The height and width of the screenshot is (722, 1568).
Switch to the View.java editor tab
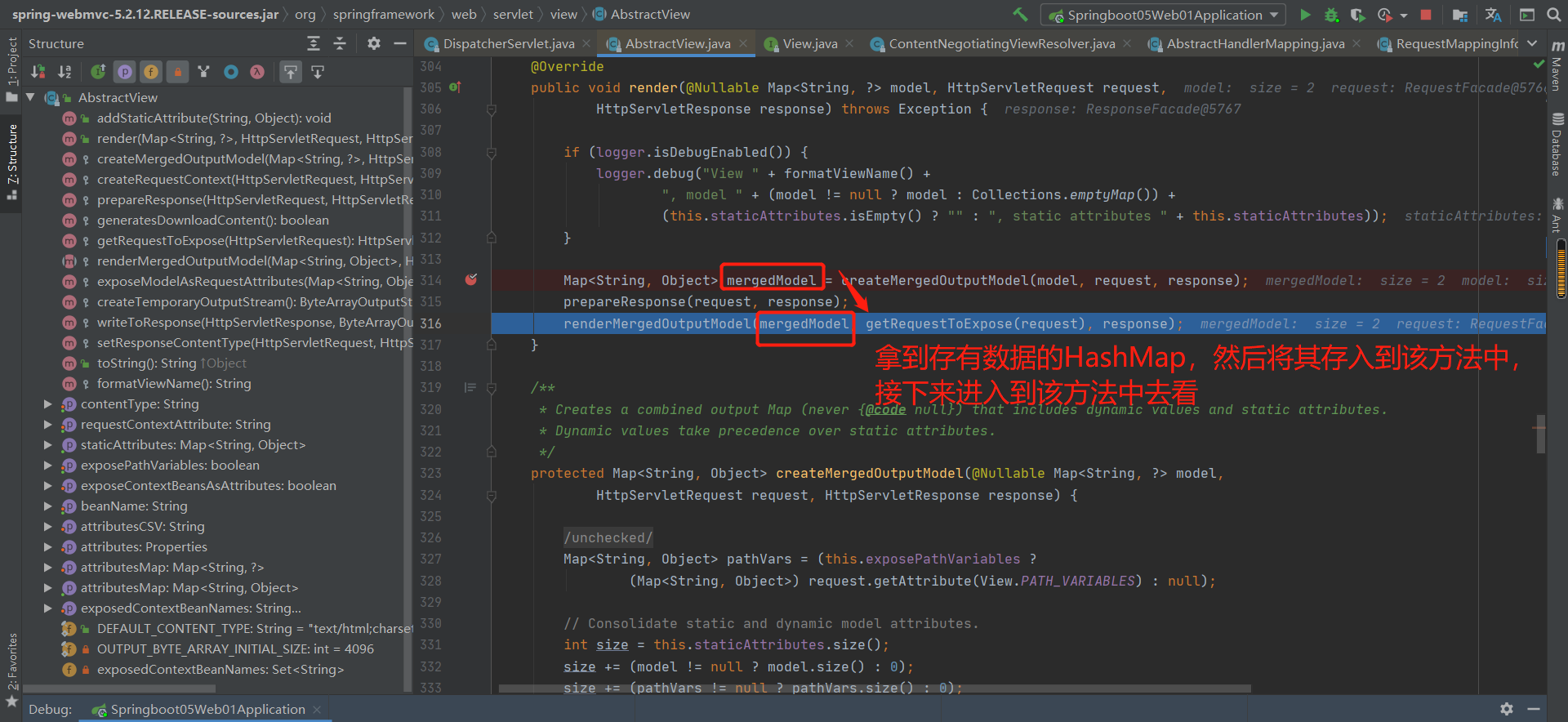810,43
